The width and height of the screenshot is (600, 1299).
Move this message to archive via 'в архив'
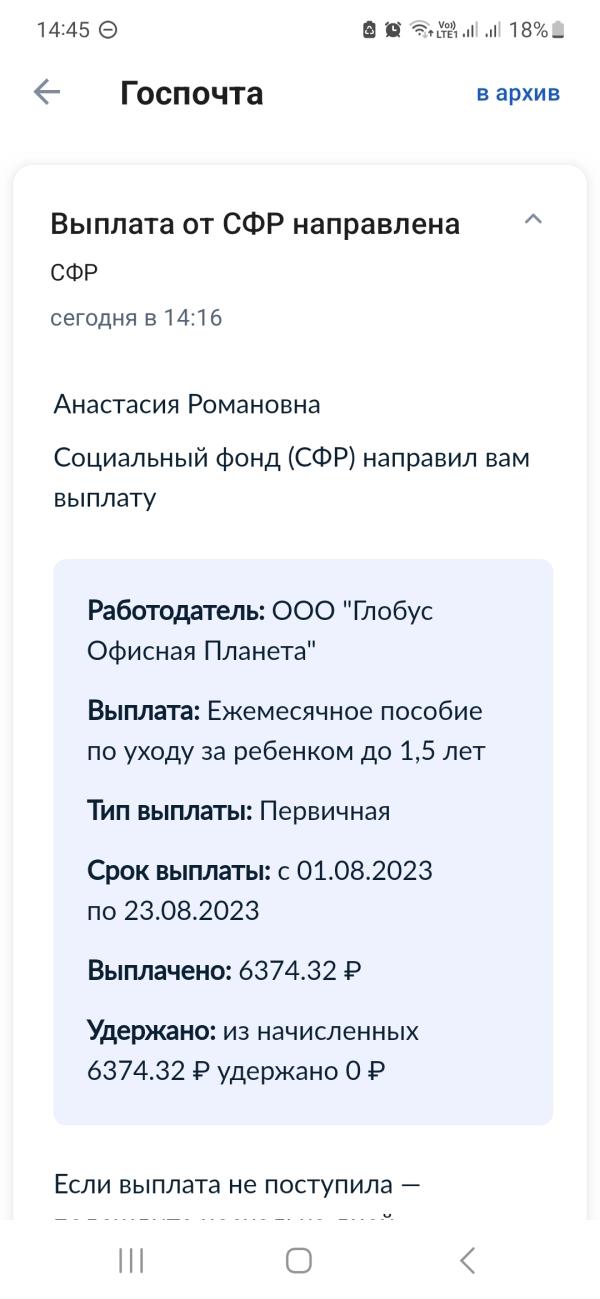click(518, 93)
